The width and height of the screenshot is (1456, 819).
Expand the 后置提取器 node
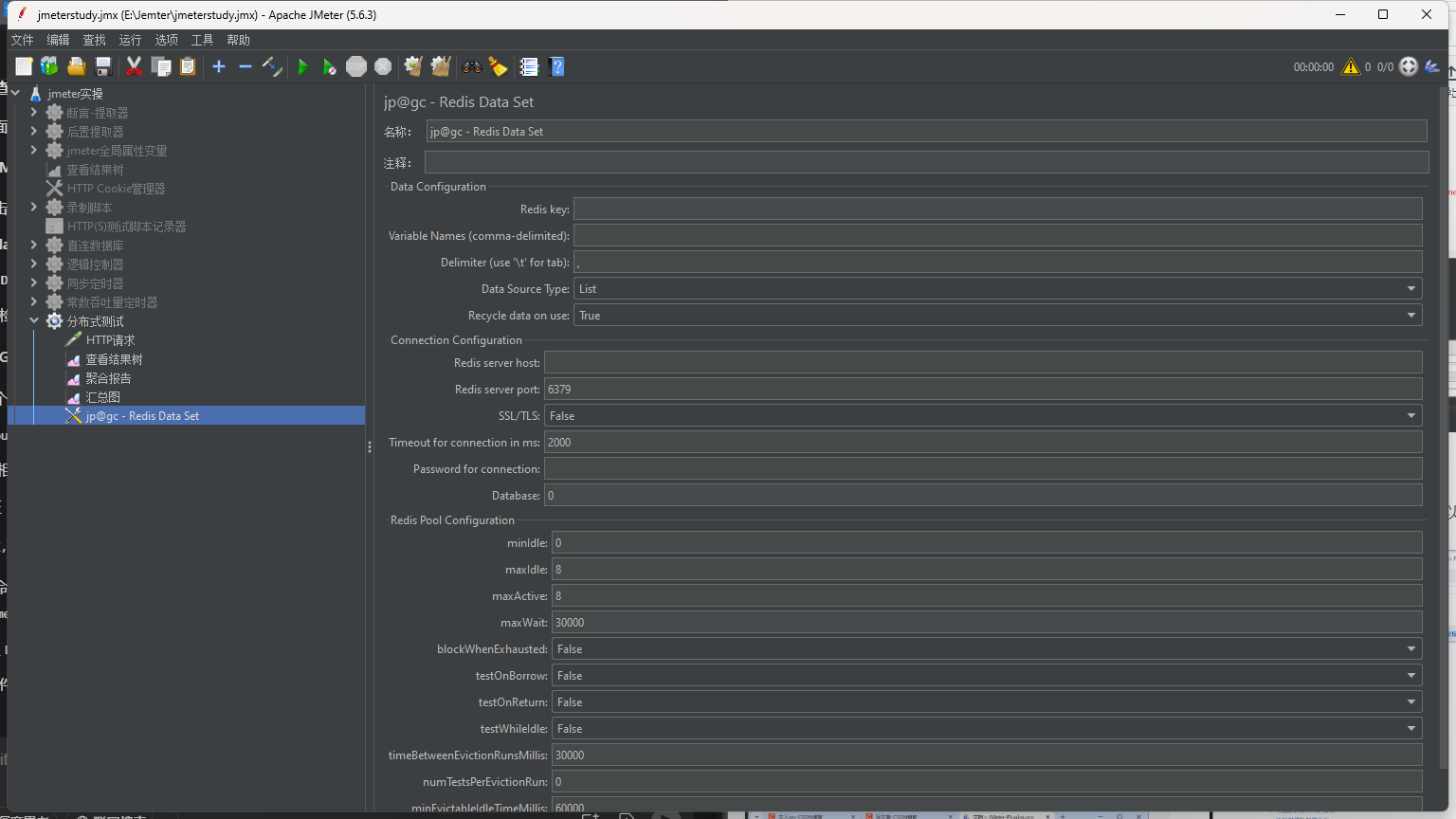click(34, 131)
